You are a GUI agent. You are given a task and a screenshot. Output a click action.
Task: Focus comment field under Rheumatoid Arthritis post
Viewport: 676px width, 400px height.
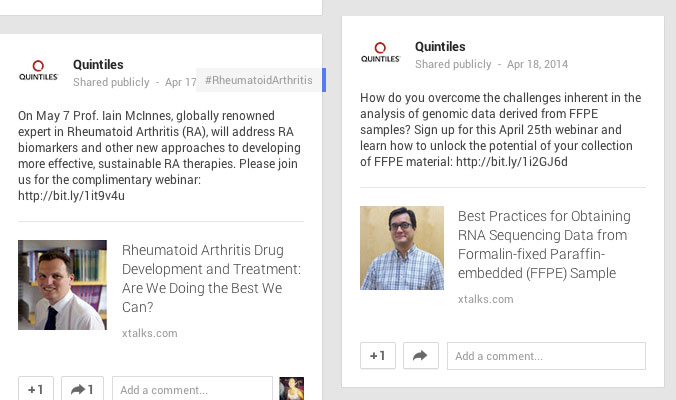pyautogui.click(x=192, y=389)
